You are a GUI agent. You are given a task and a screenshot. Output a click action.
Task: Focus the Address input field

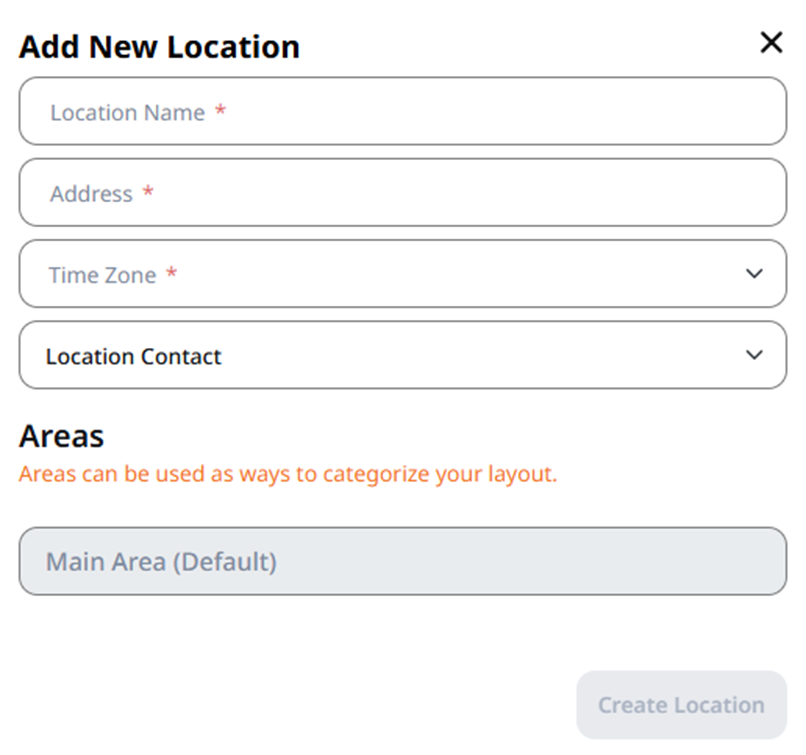(x=402, y=192)
